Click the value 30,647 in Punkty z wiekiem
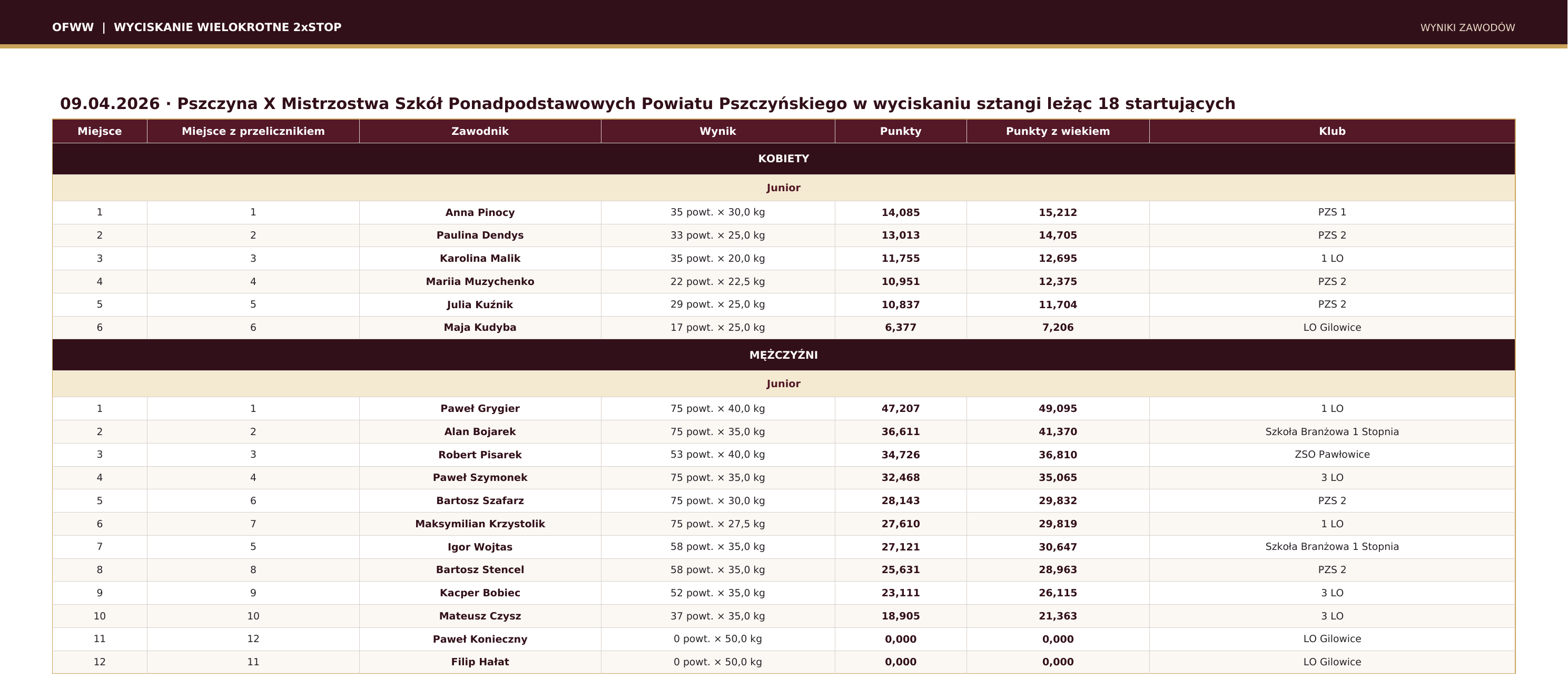The height and width of the screenshot is (689, 1568). point(1058,547)
